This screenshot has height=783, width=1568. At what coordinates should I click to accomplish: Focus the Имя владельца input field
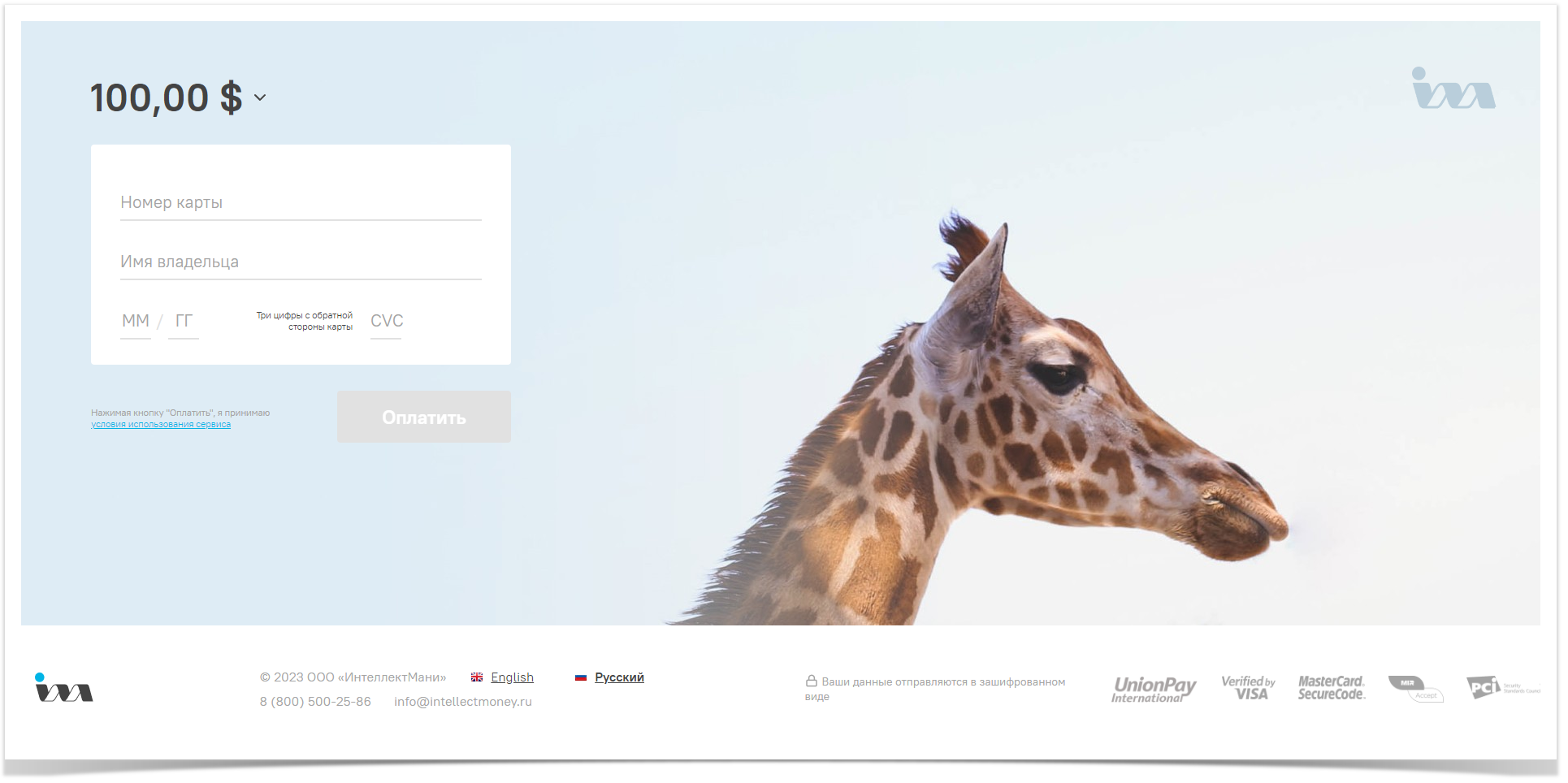pos(301,262)
